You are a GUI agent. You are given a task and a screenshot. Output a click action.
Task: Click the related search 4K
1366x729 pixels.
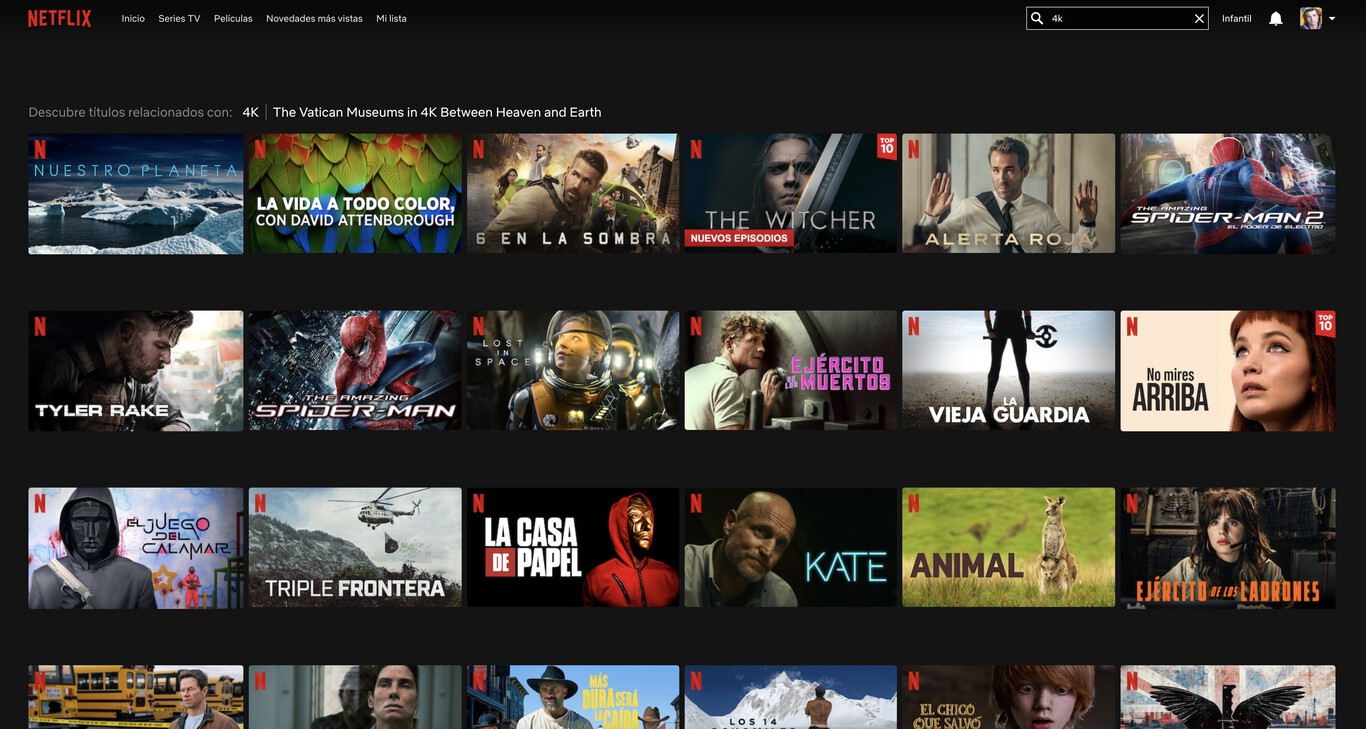click(249, 110)
